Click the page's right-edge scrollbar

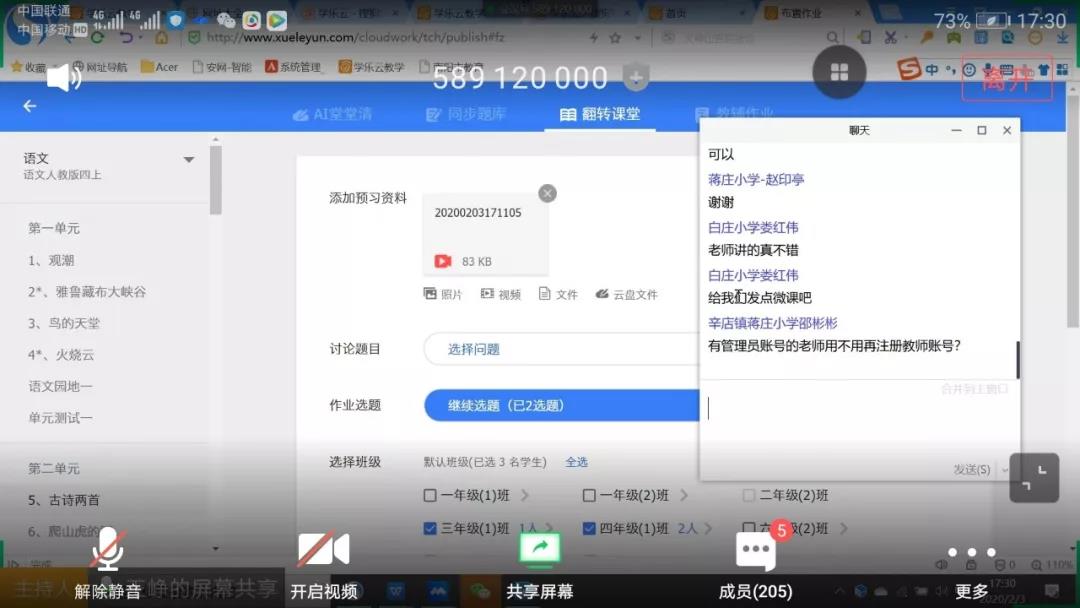tap(1073, 210)
